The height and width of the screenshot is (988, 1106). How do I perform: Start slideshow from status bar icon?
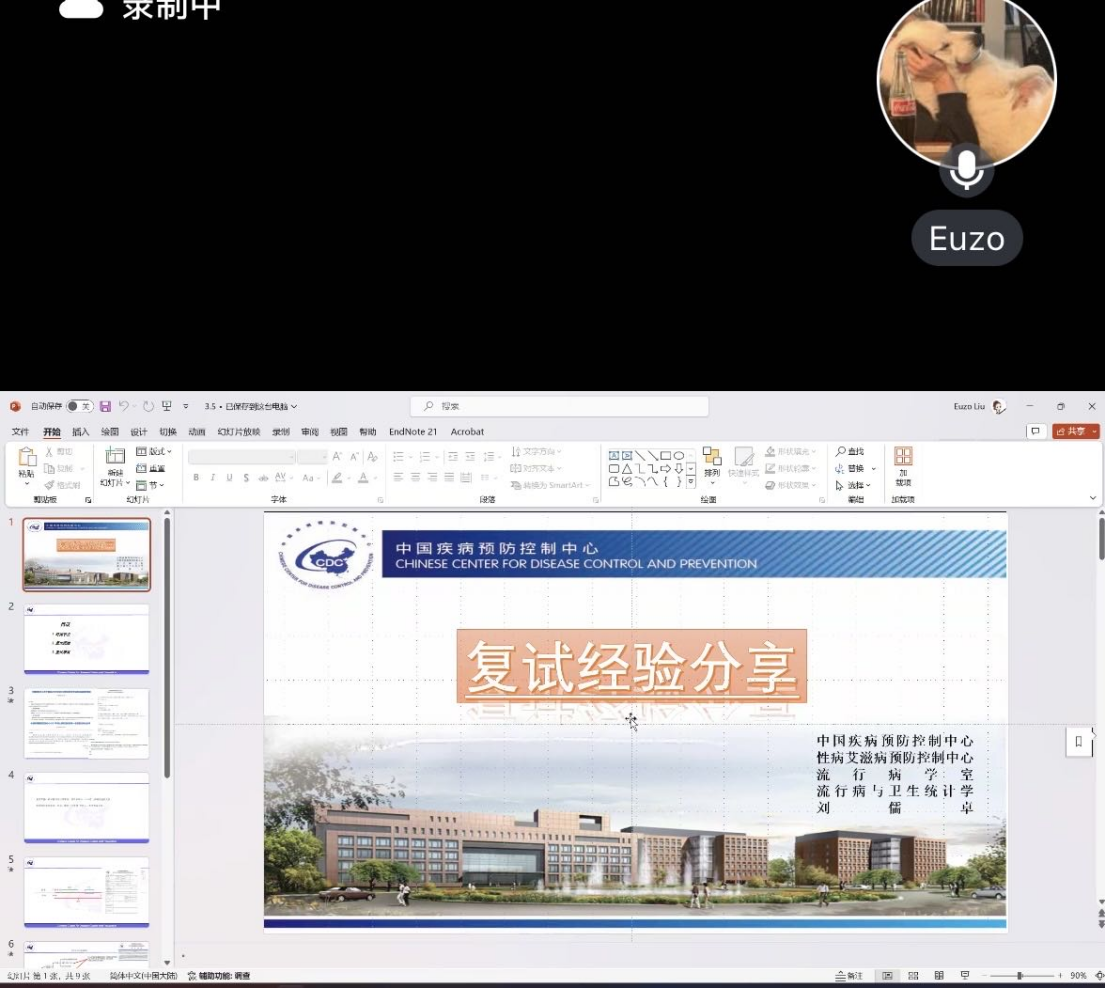pos(965,976)
